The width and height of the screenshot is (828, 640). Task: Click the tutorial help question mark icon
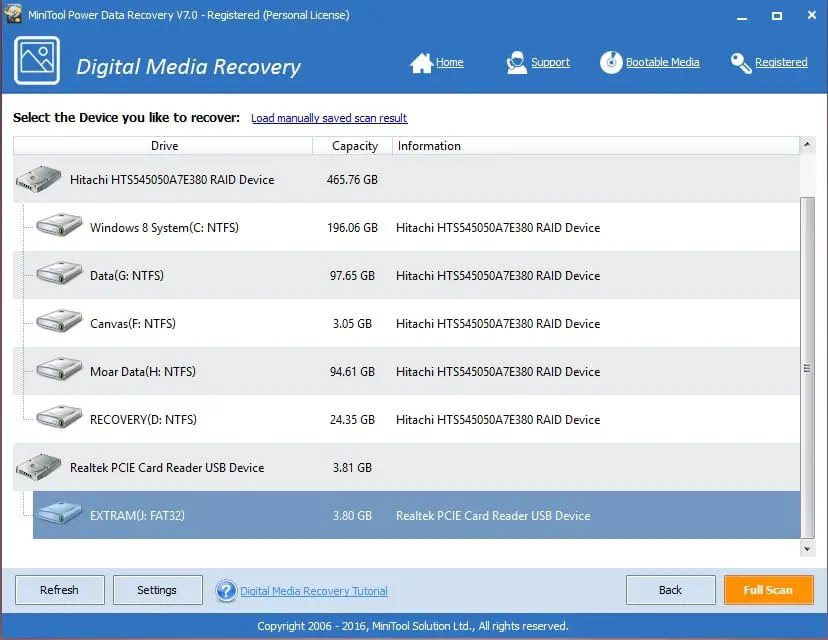click(x=226, y=591)
